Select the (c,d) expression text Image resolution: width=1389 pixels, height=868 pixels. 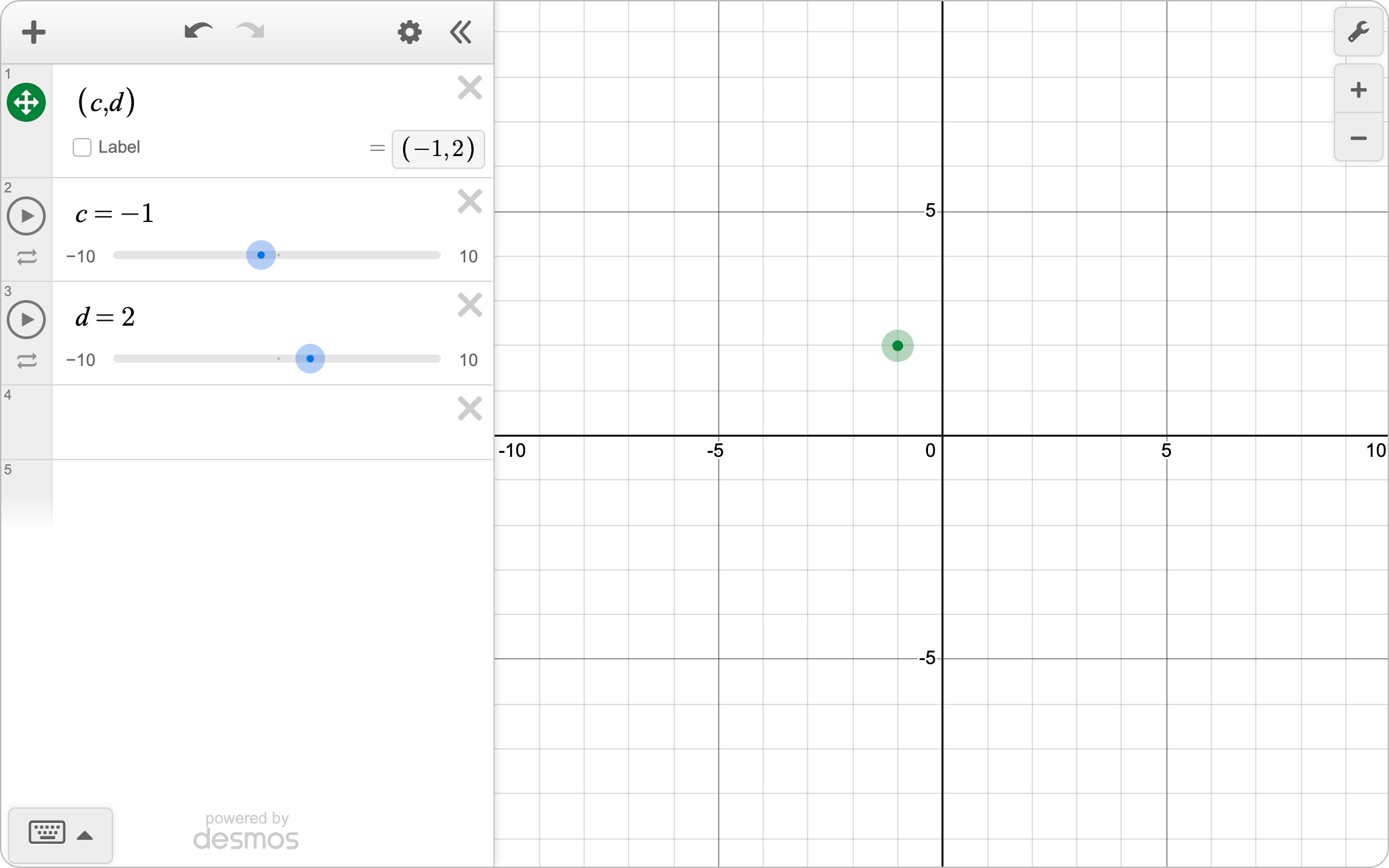click(x=106, y=102)
